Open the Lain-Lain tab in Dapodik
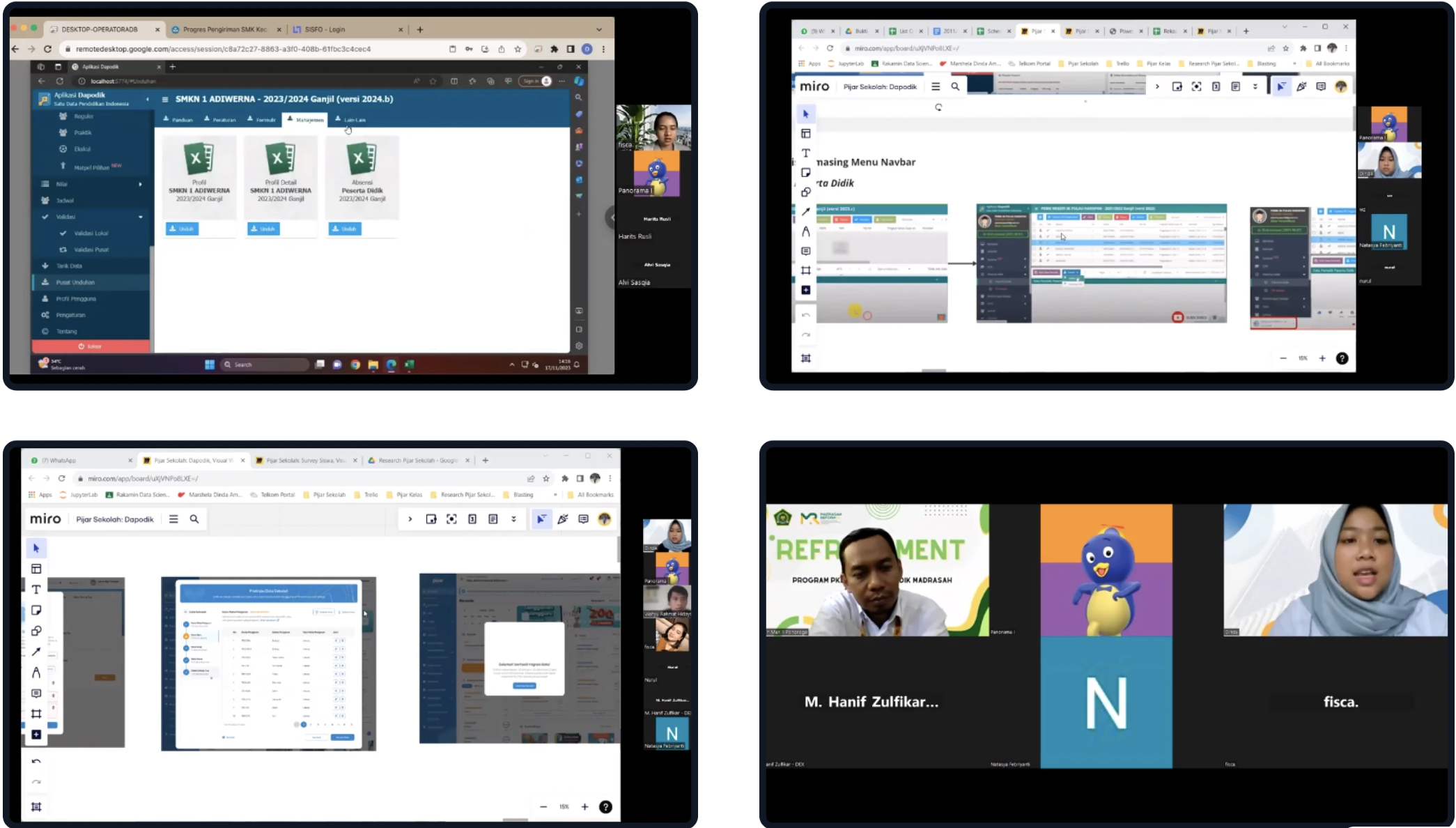 (350, 119)
